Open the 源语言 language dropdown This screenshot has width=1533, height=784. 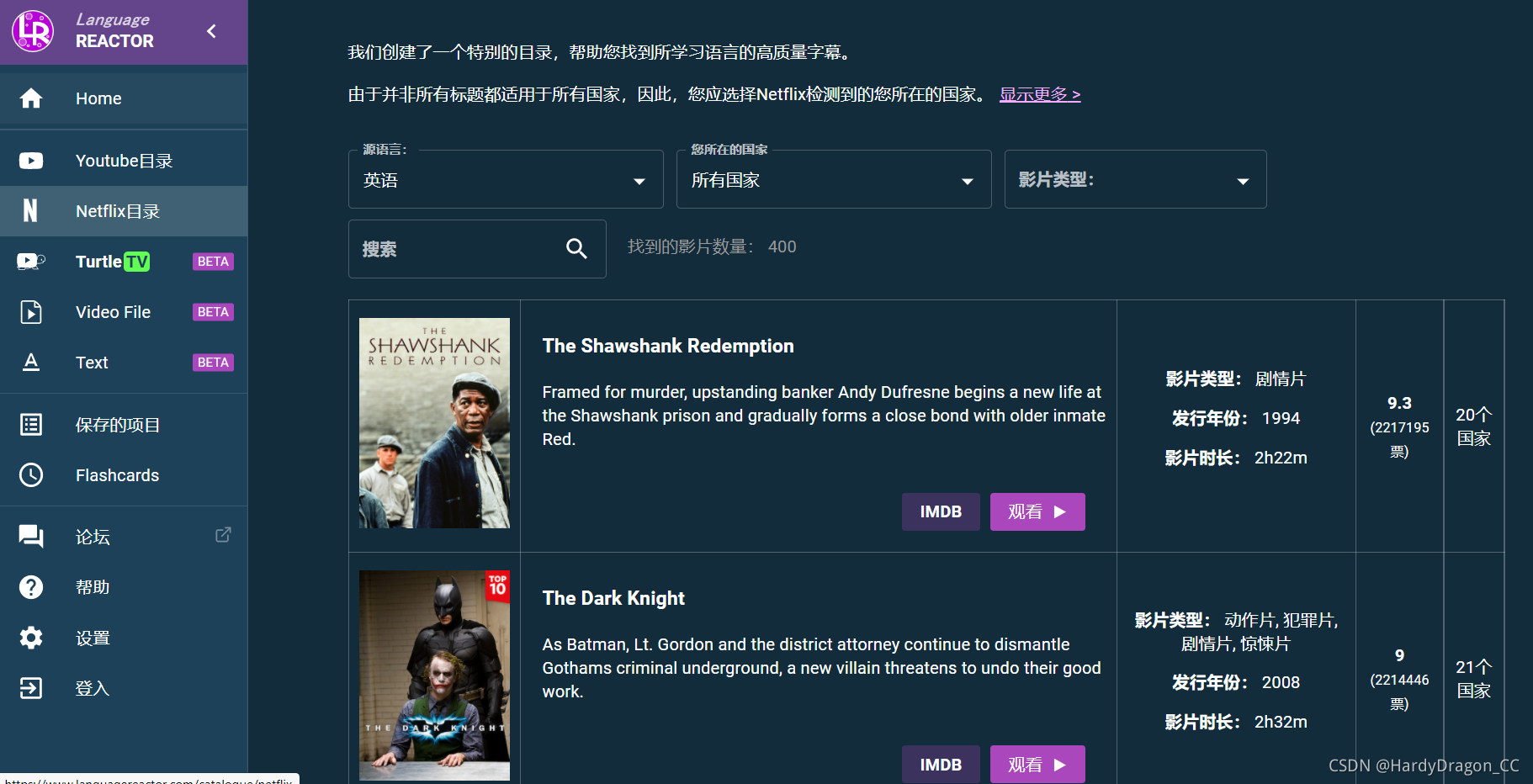tap(506, 179)
